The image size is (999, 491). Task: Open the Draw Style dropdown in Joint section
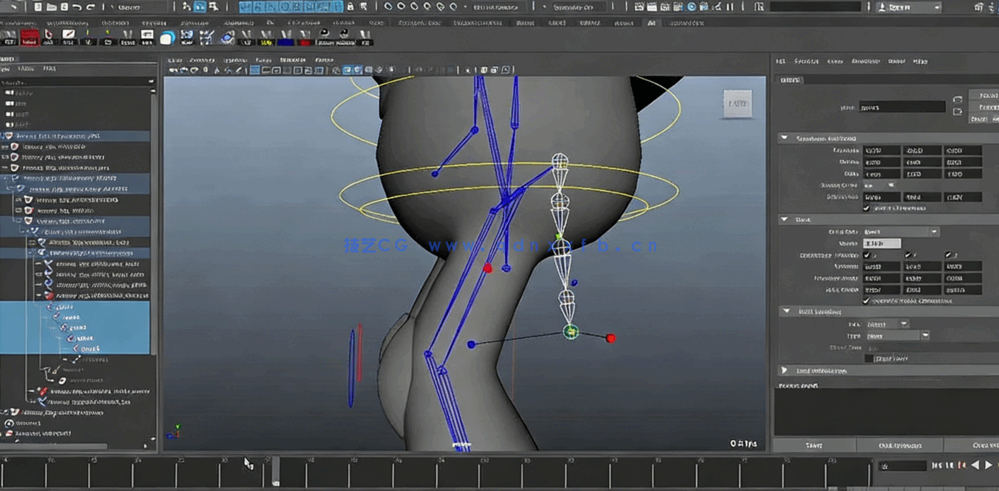[902, 232]
